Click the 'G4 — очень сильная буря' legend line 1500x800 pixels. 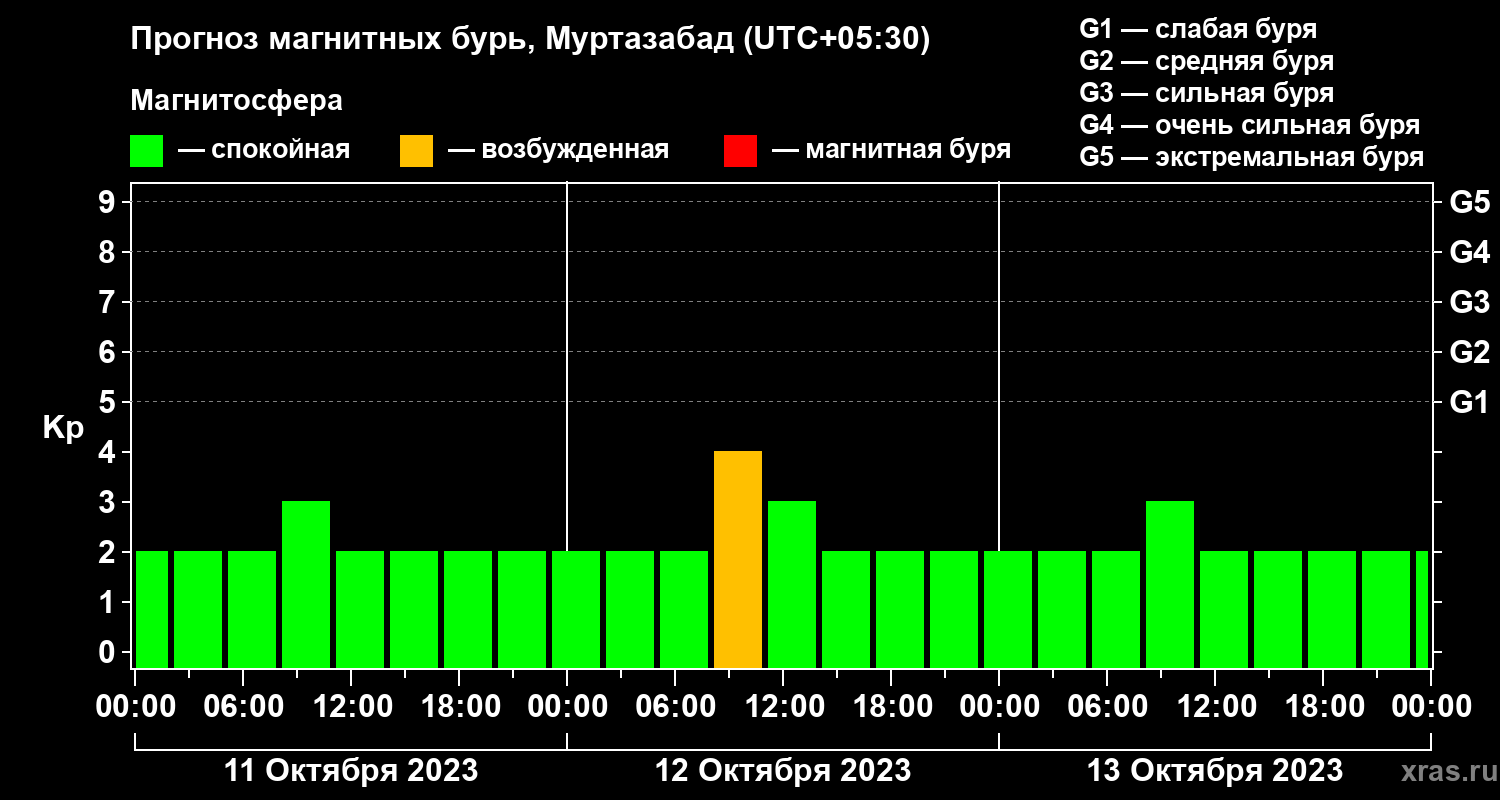click(x=1250, y=125)
